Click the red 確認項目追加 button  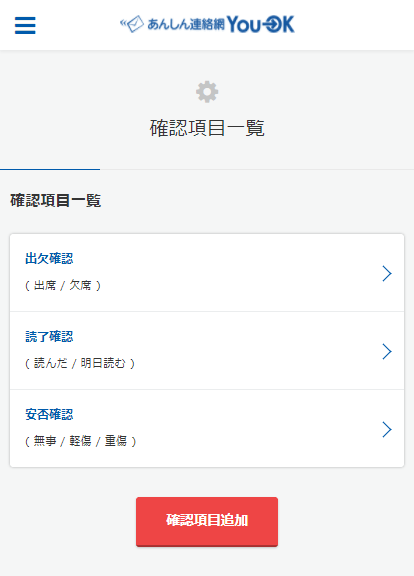click(207, 522)
